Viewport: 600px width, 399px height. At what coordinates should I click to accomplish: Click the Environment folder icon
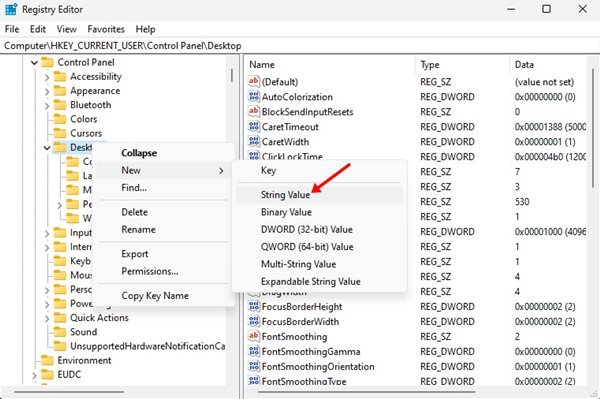(x=47, y=360)
